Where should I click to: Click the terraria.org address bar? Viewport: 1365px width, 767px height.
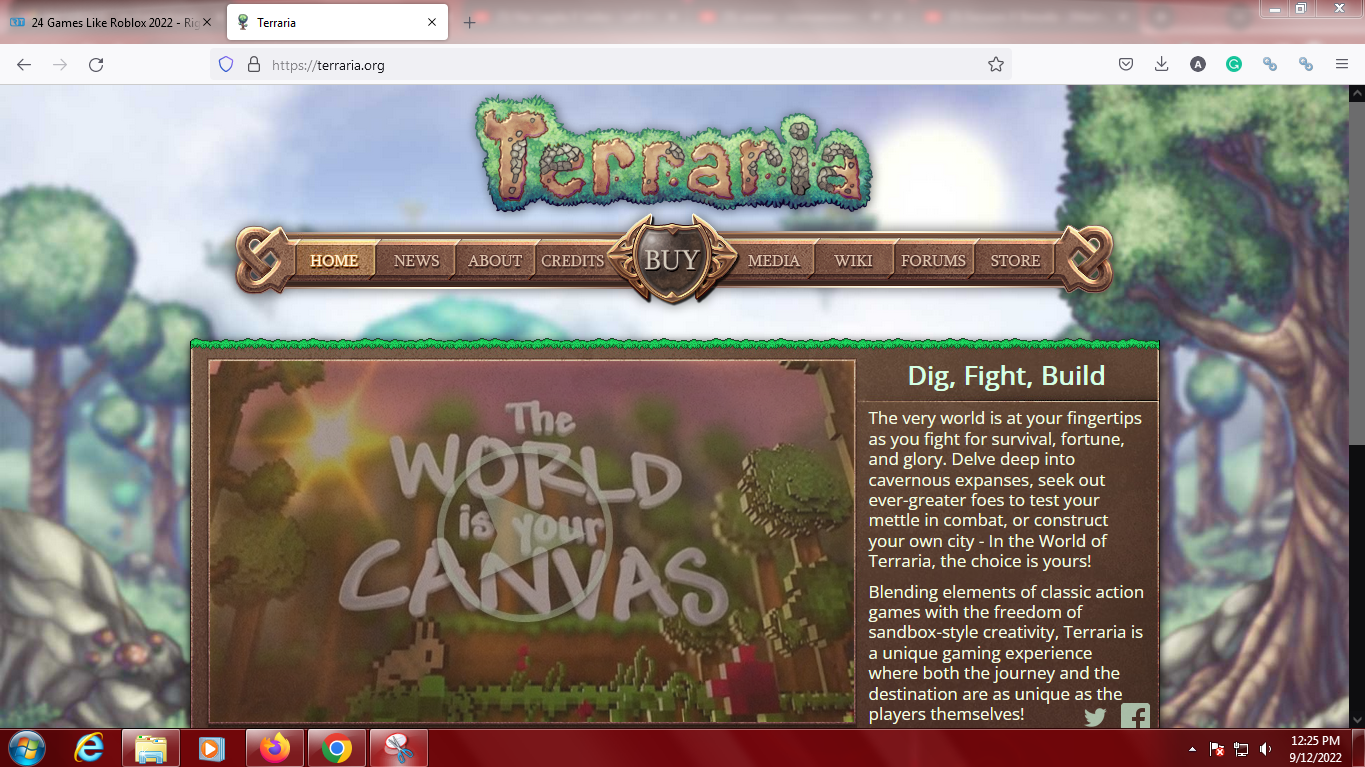coord(610,64)
